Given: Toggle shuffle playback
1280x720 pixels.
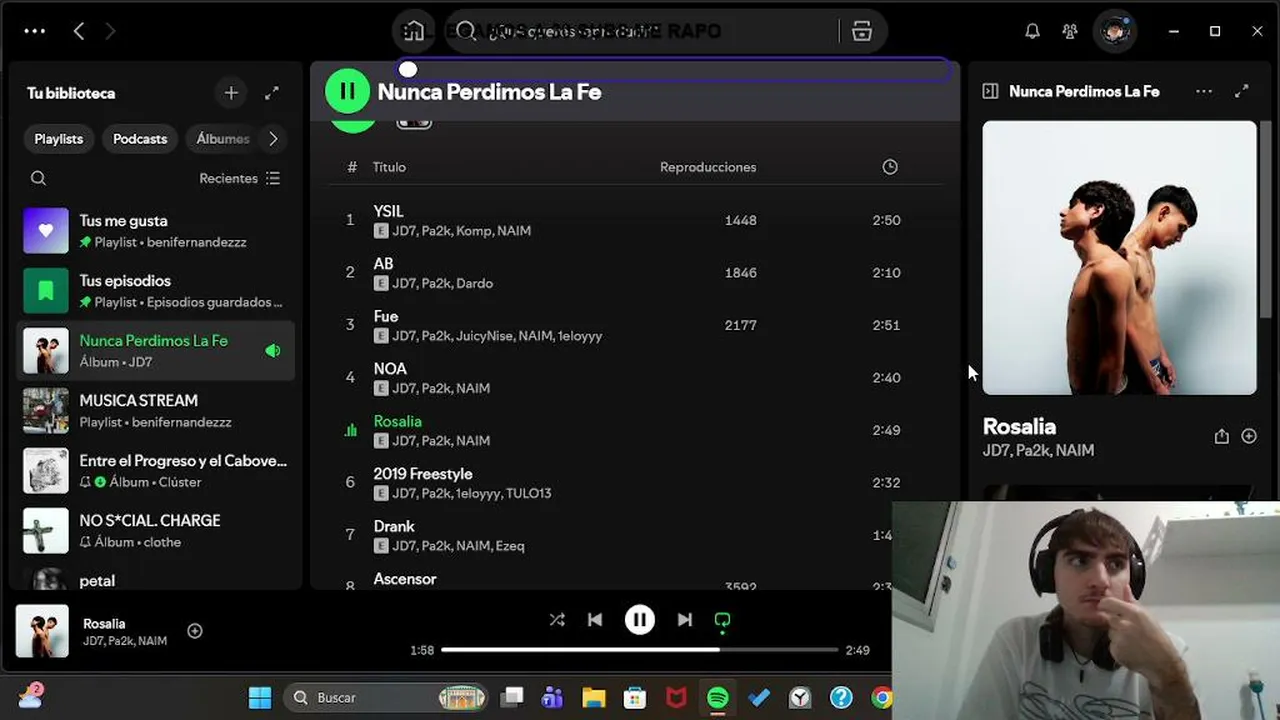Looking at the screenshot, I should 557,620.
